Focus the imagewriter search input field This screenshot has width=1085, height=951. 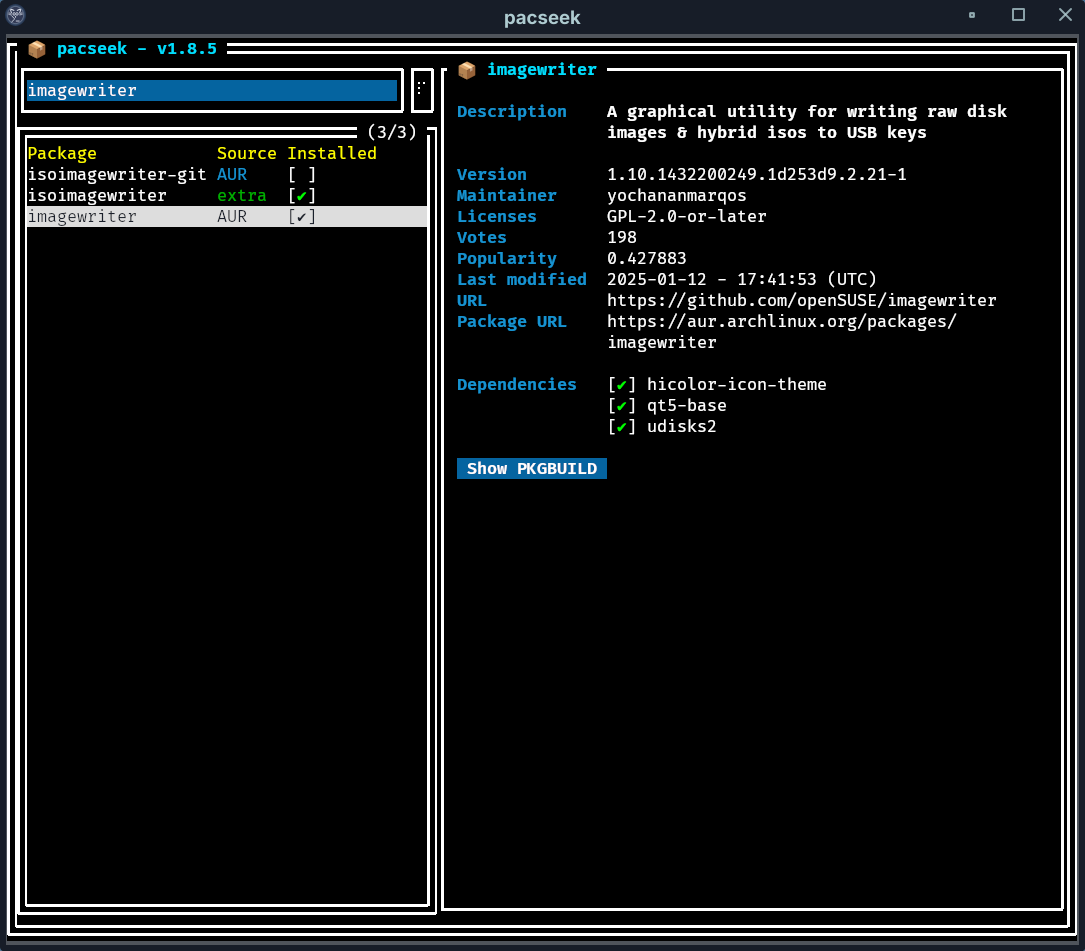pyautogui.click(x=212, y=91)
